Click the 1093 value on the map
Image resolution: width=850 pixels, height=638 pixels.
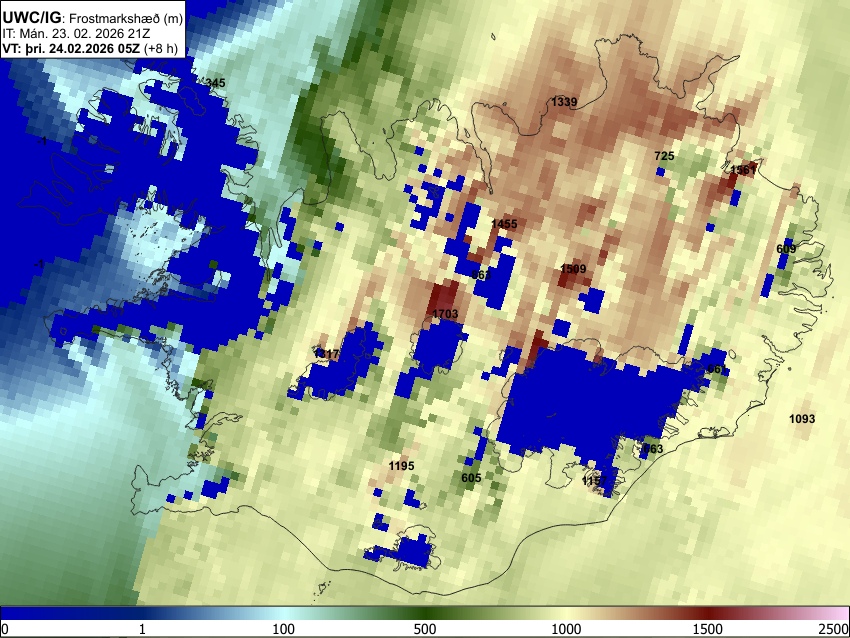[x=802, y=419]
